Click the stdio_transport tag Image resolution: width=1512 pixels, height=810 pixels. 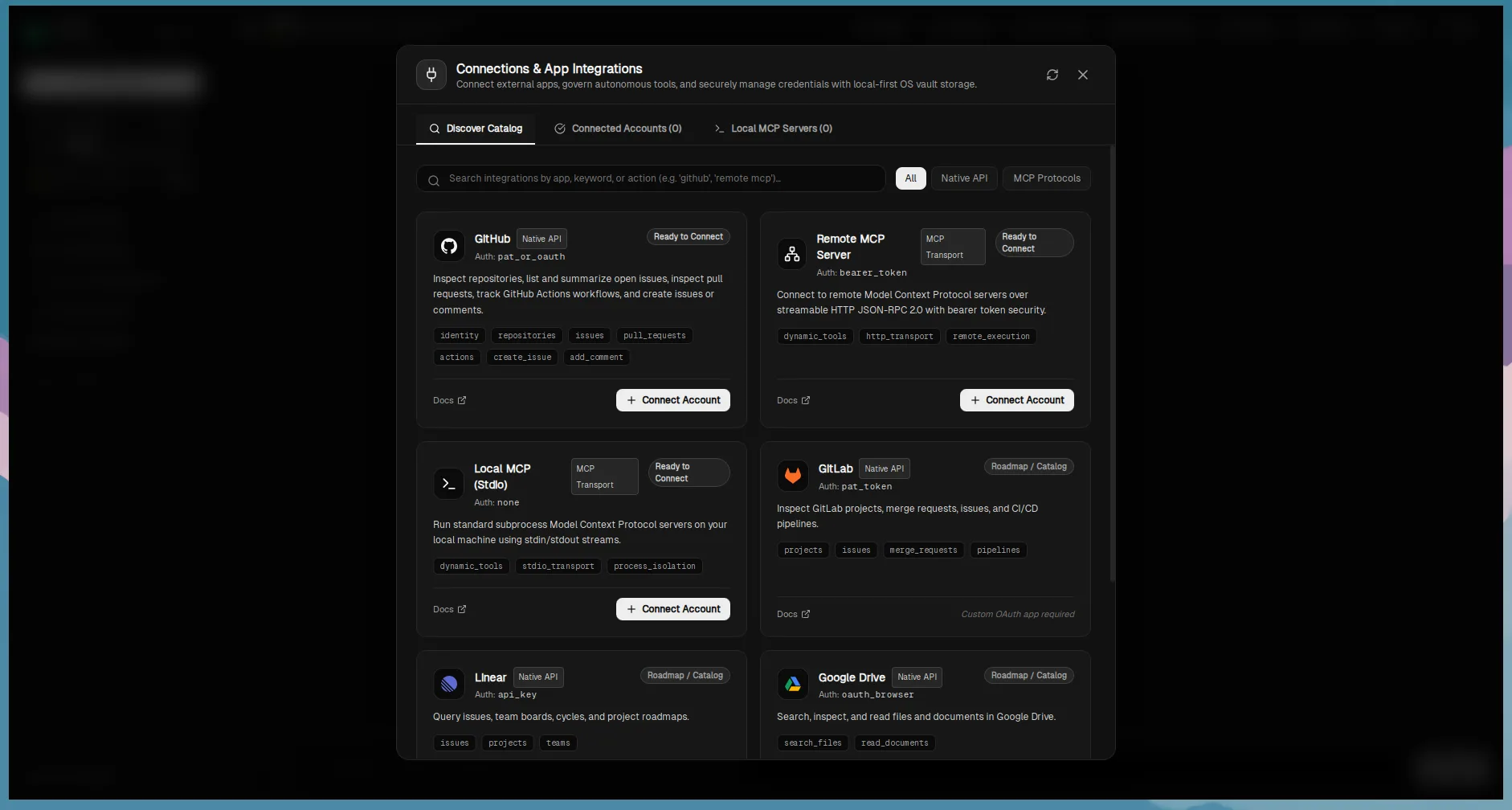coord(558,567)
